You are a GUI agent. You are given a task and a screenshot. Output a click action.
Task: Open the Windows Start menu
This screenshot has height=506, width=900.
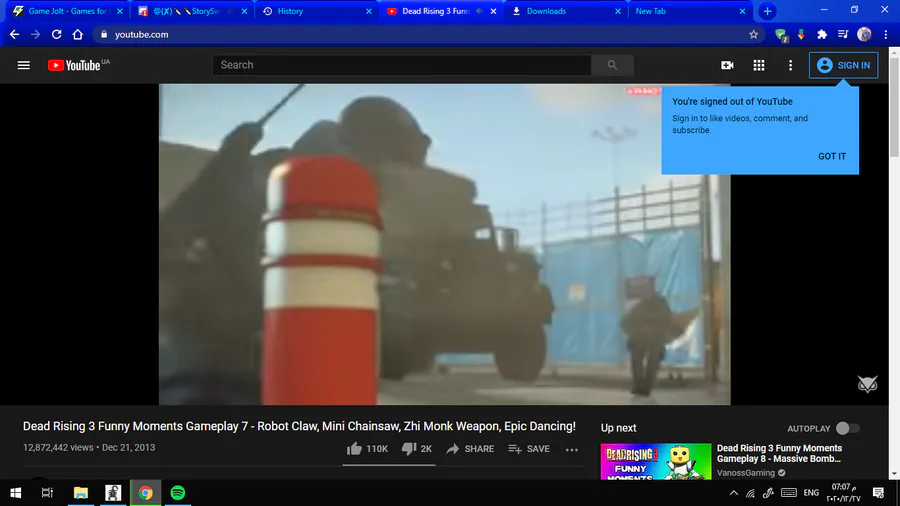pyautogui.click(x=15, y=493)
